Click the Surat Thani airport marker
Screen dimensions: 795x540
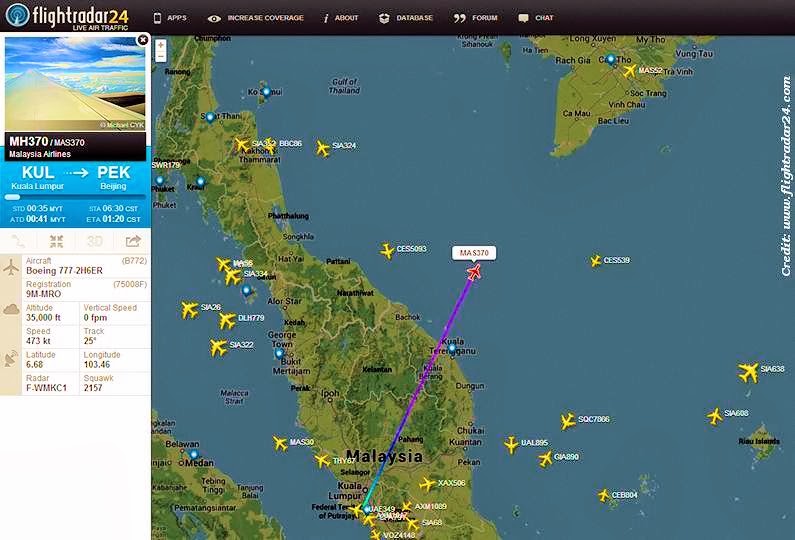coord(209,118)
